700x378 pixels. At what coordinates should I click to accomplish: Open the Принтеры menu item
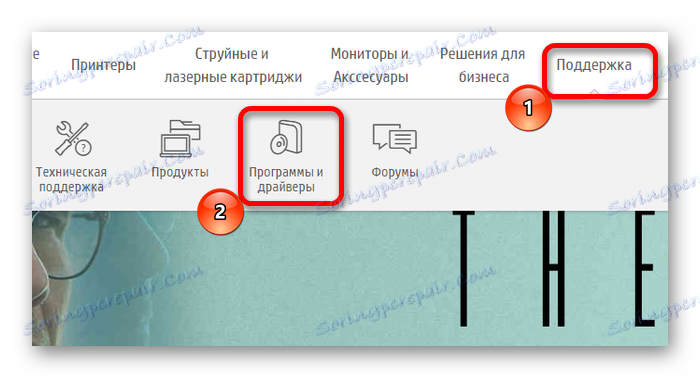[x=103, y=65]
